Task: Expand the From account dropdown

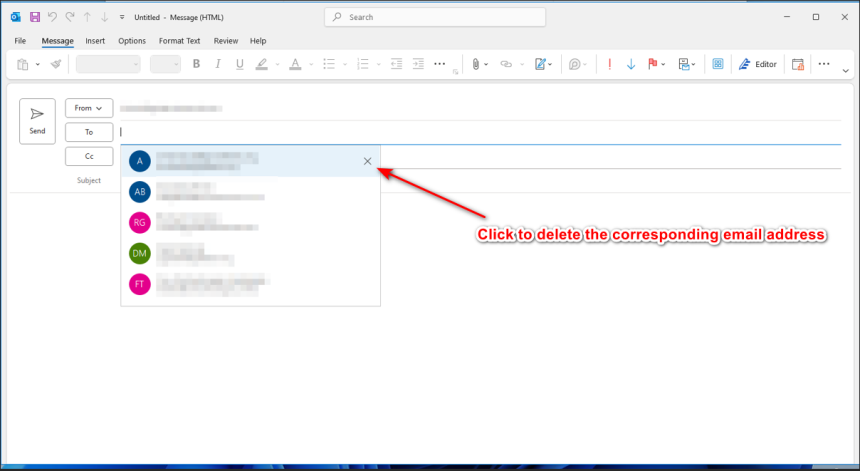Action: click(x=89, y=108)
